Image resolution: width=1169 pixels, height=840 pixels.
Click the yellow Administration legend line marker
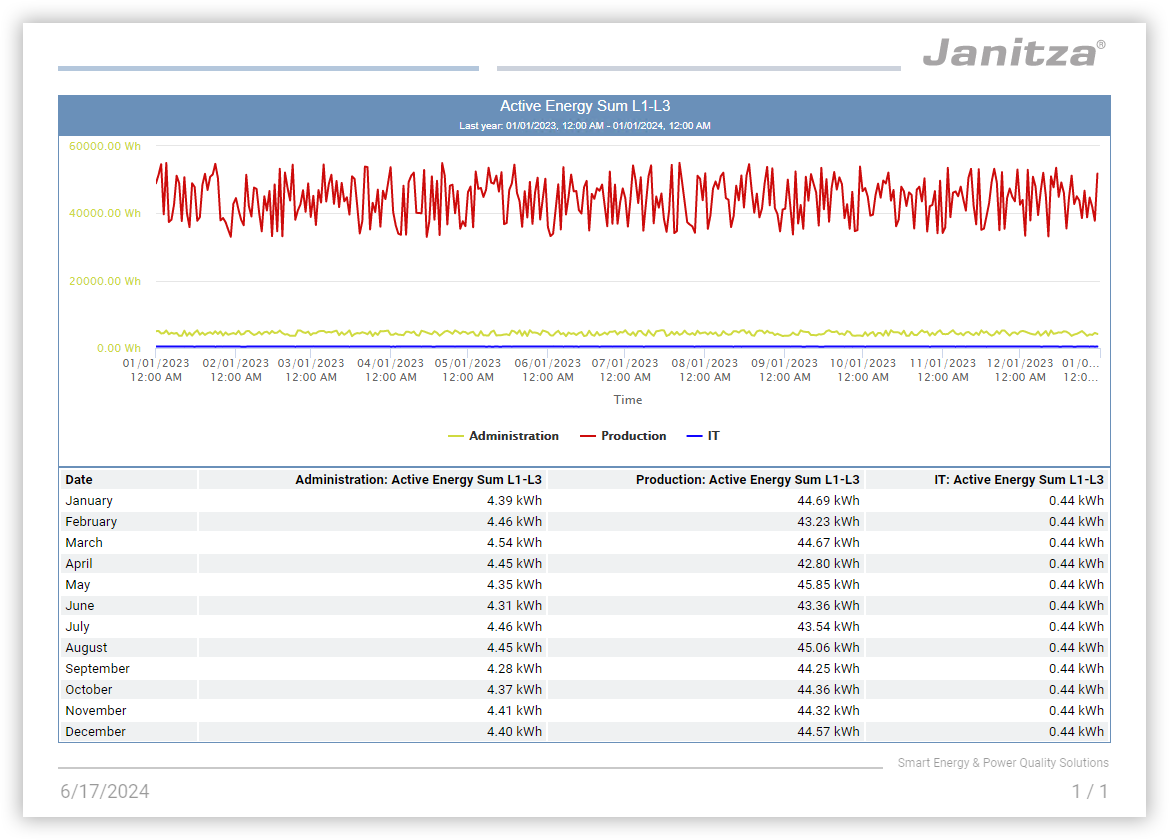click(456, 436)
